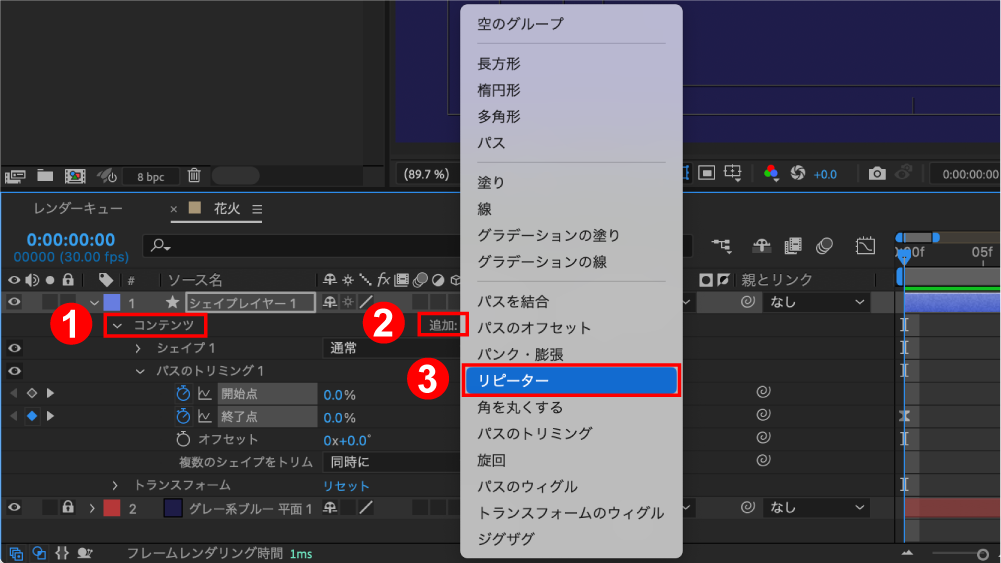Expand the グレー系ブルー 平面 1 layer
This screenshot has height=563, width=1001.
tap(92, 509)
